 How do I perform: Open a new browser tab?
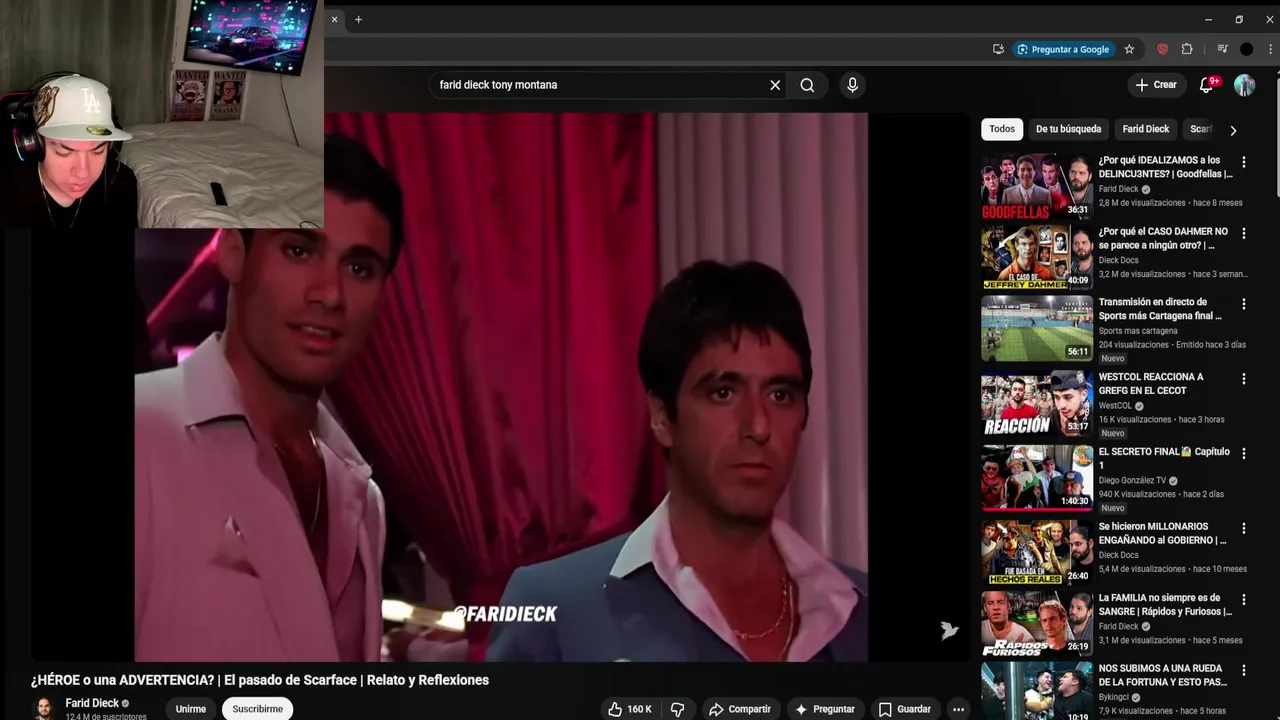coord(358,19)
